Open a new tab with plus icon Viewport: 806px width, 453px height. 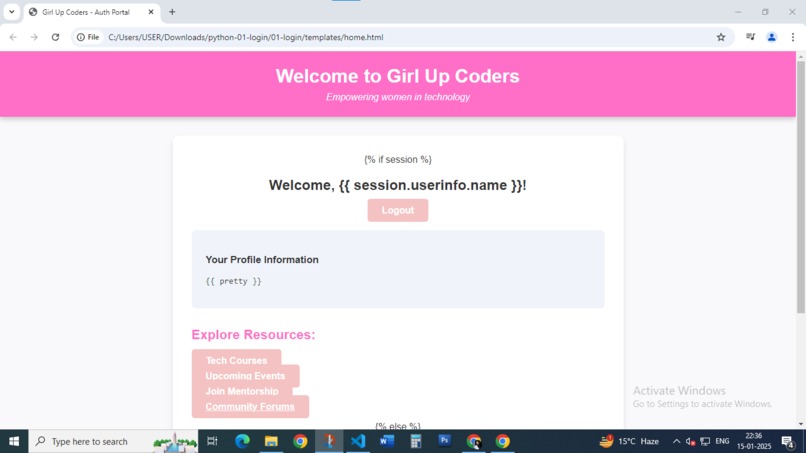pos(172,12)
